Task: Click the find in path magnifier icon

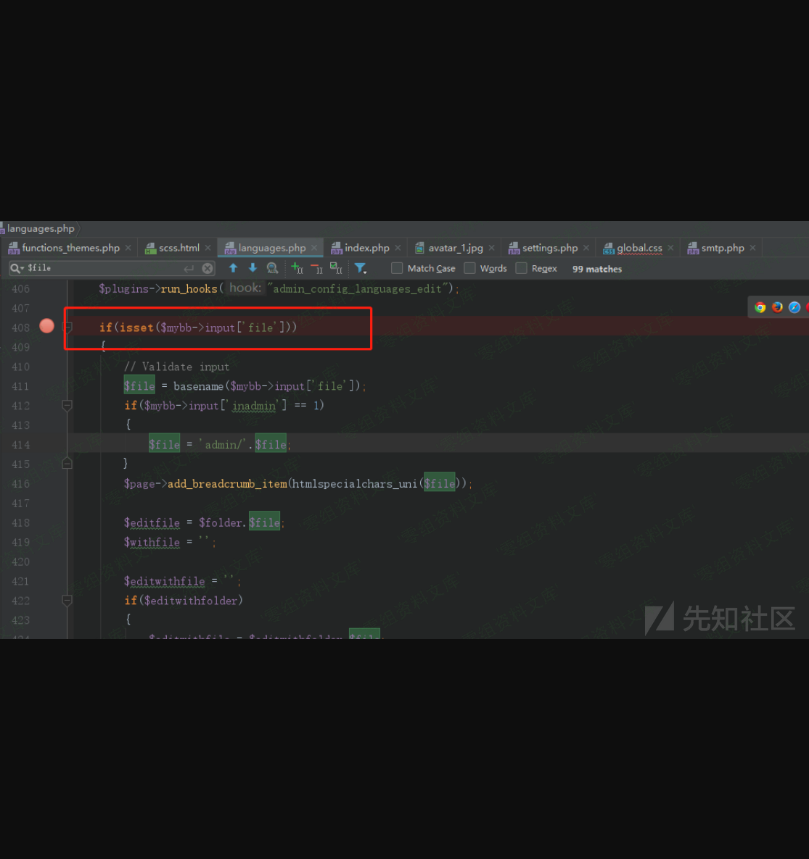Action: click(272, 268)
